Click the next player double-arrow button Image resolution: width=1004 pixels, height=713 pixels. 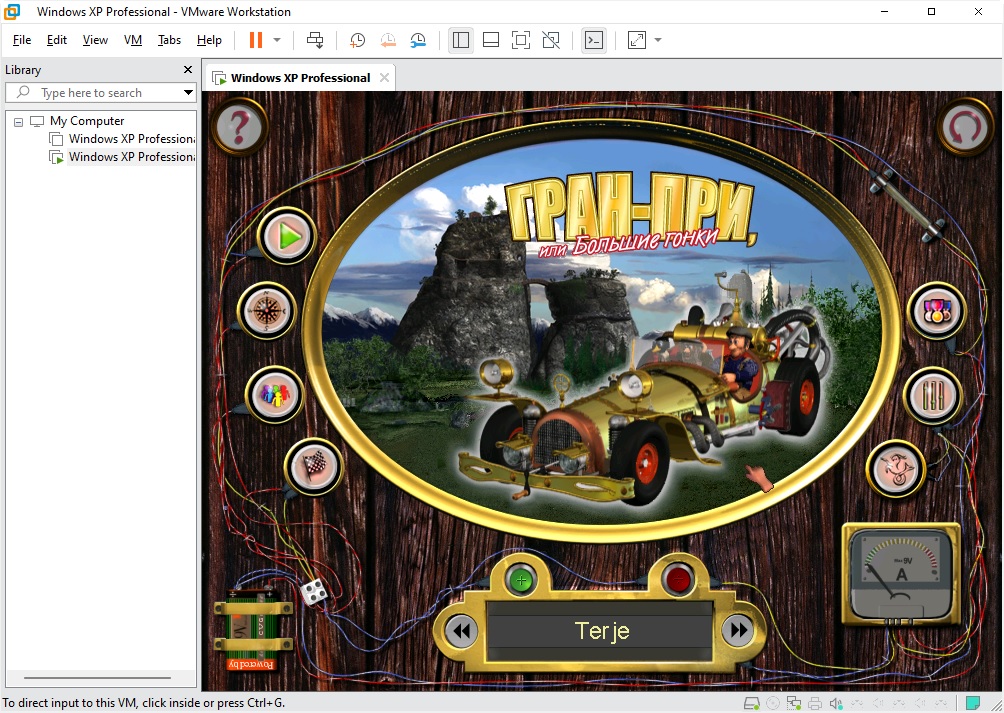tap(738, 630)
